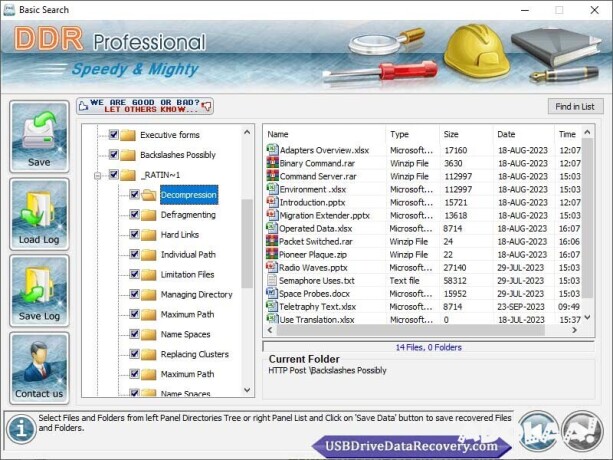Click the Adapters Overview.xlsx file icon

tap(272, 149)
